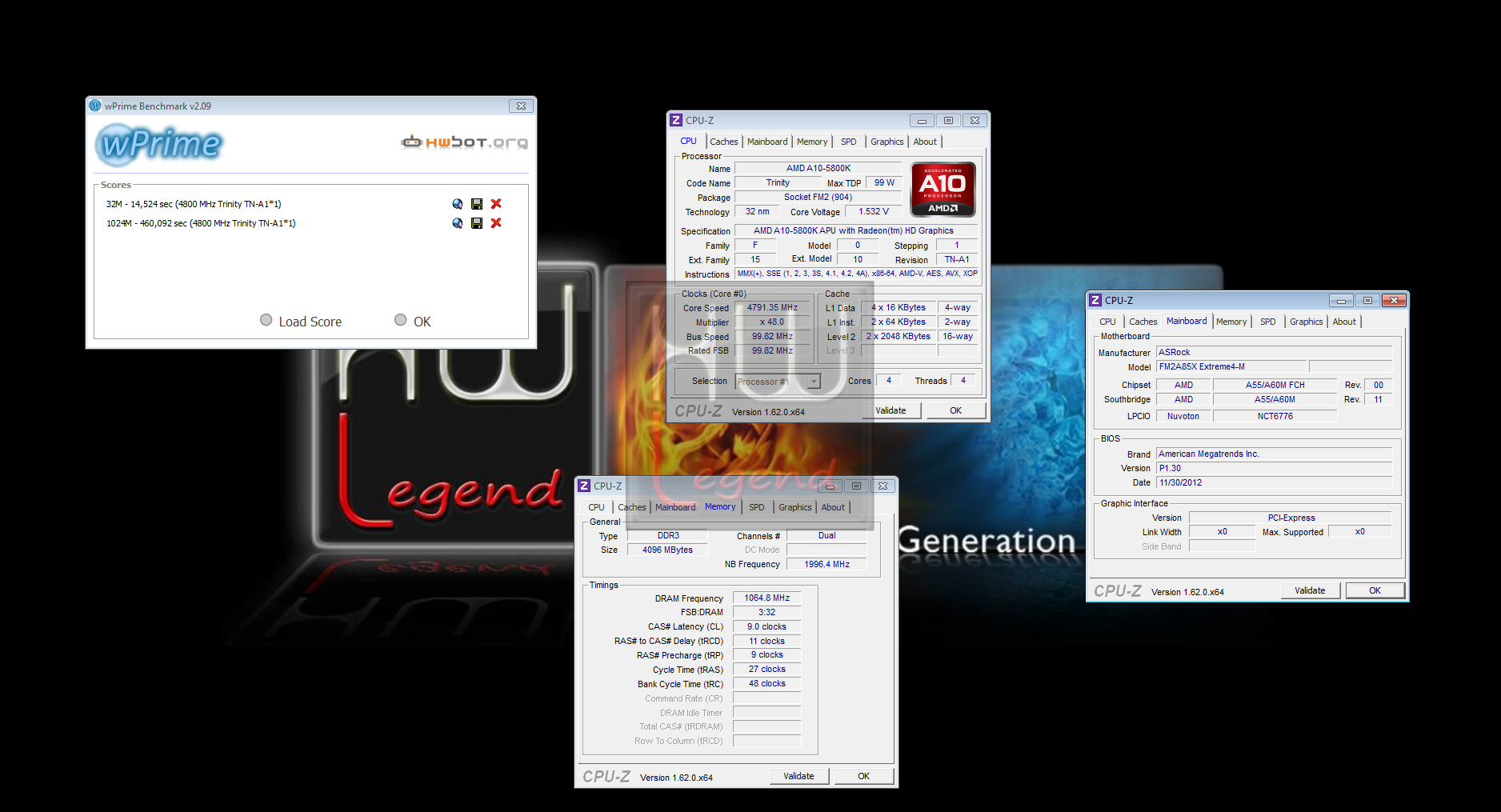The image size is (1501, 812).
Task: Select the Load Score radio button
Action: click(266, 320)
